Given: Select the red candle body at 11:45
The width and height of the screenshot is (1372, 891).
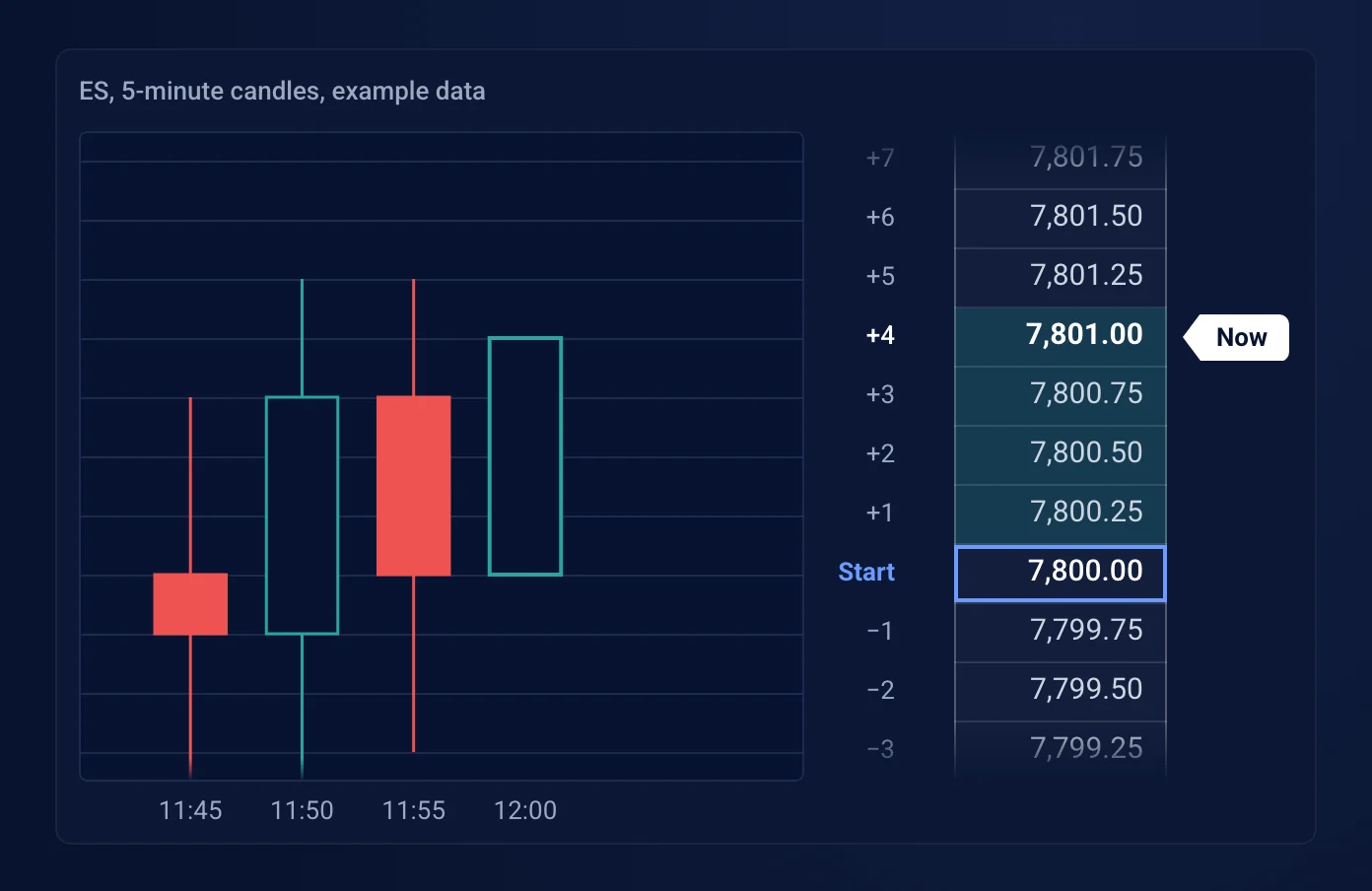Looking at the screenshot, I should pos(190,604).
